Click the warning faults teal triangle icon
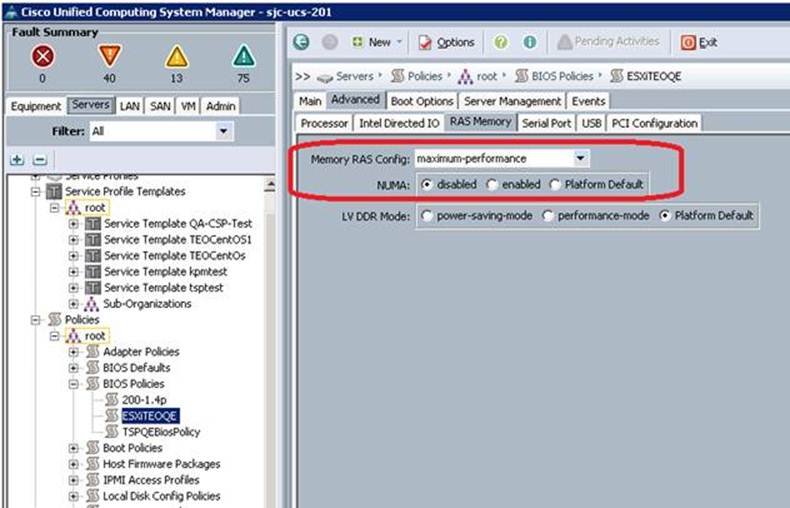Viewport: 790px width, 508px height. pos(243,56)
